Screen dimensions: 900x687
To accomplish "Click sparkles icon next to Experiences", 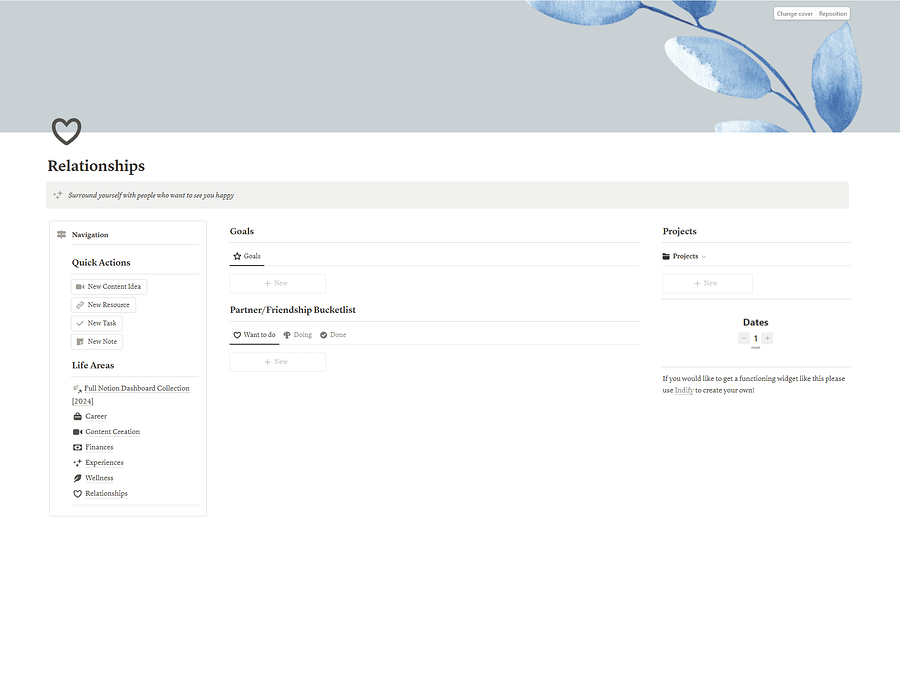I will click(x=77, y=463).
